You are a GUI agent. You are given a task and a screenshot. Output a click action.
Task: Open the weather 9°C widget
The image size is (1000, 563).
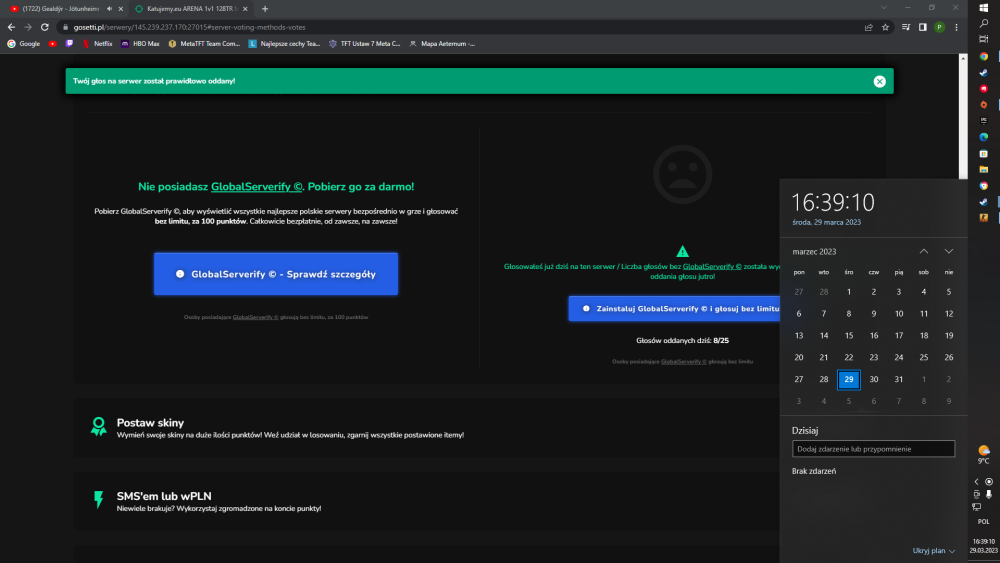(984, 455)
